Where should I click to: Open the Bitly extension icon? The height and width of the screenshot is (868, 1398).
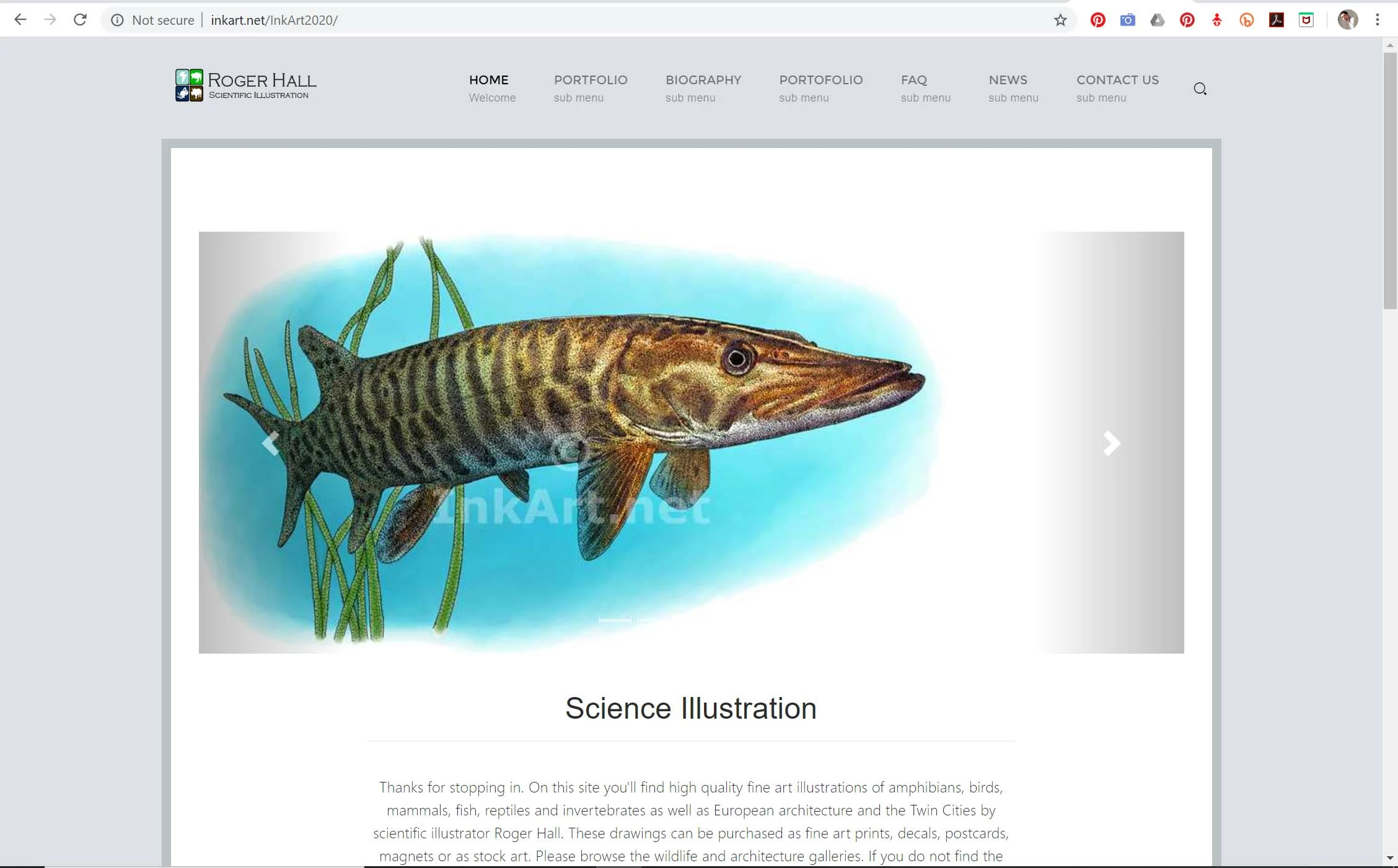pos(1246,20)
